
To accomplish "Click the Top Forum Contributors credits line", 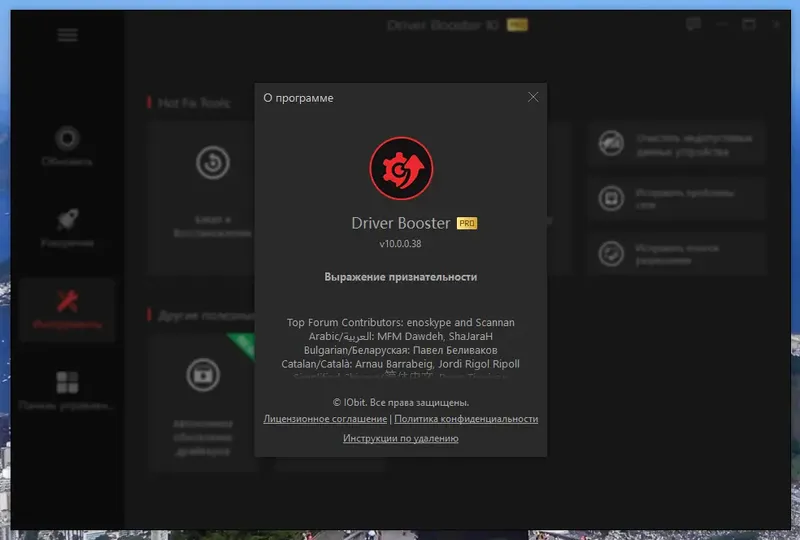I will click(x=401, y=322).
